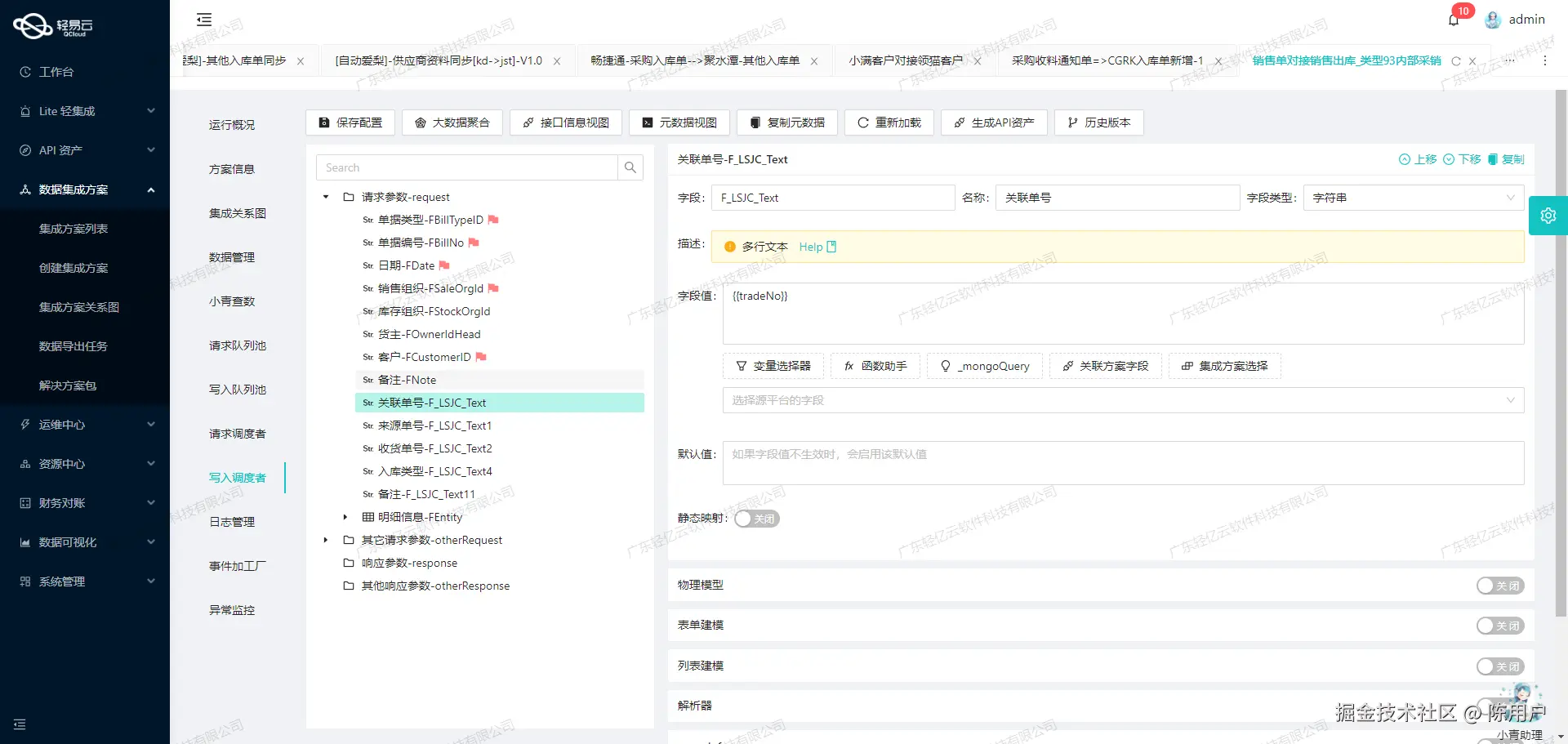Click the Help link in 描述
This screenshot has width=1568, height=744.
point(811,247)
